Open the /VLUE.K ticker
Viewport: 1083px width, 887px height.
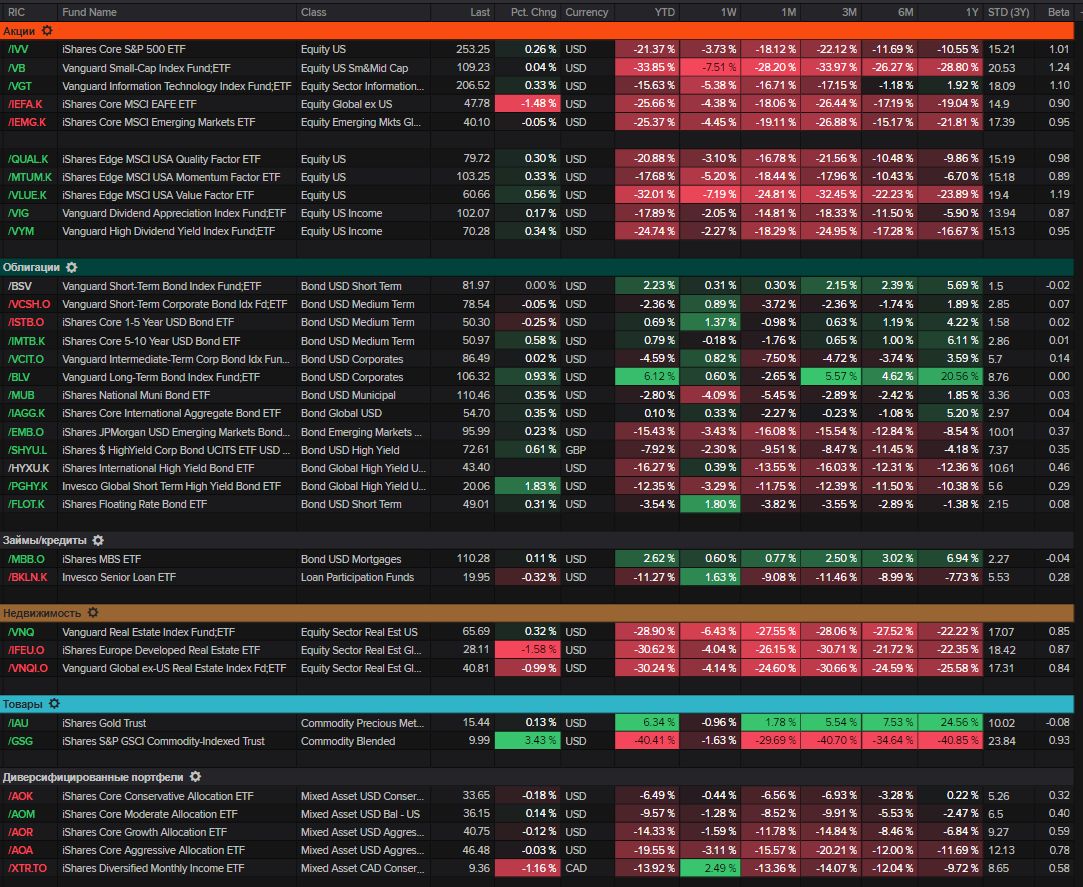[x=27, y=195]
